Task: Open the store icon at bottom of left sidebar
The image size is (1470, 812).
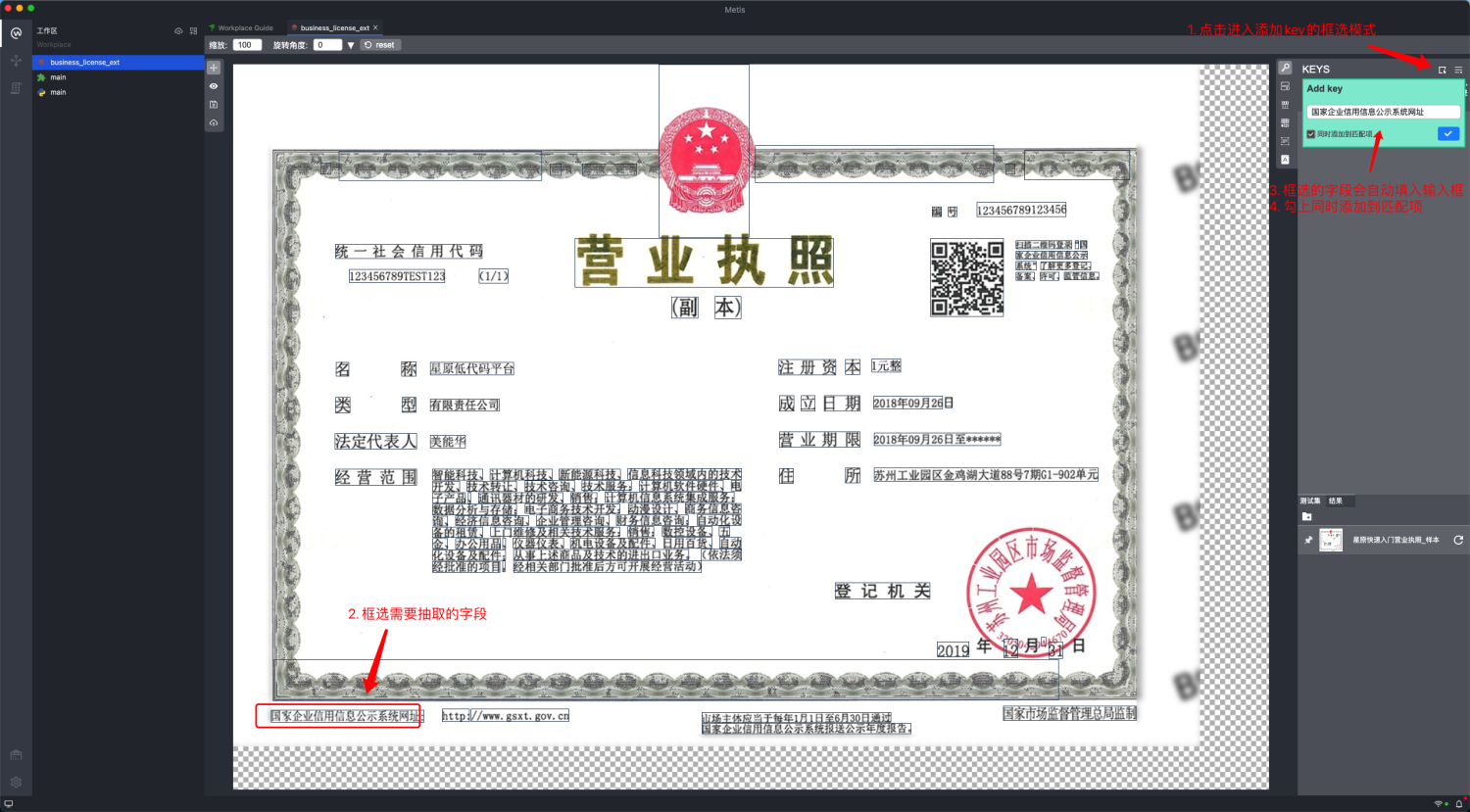Action: [16, 755]
